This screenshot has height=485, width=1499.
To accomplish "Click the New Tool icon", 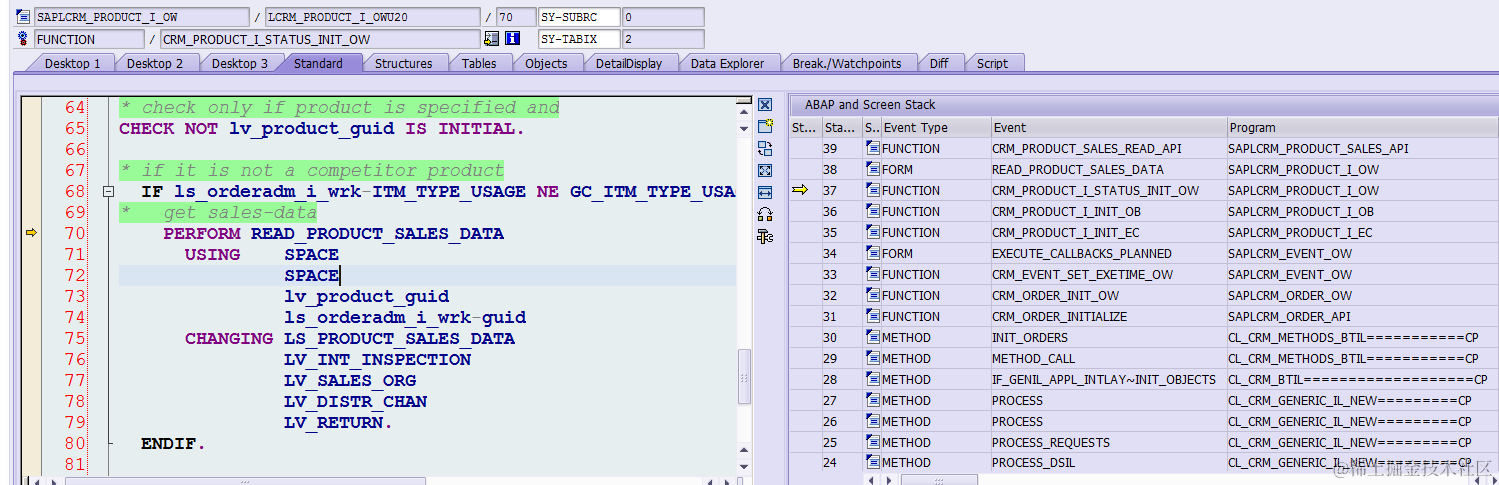I will click(765, 126).
